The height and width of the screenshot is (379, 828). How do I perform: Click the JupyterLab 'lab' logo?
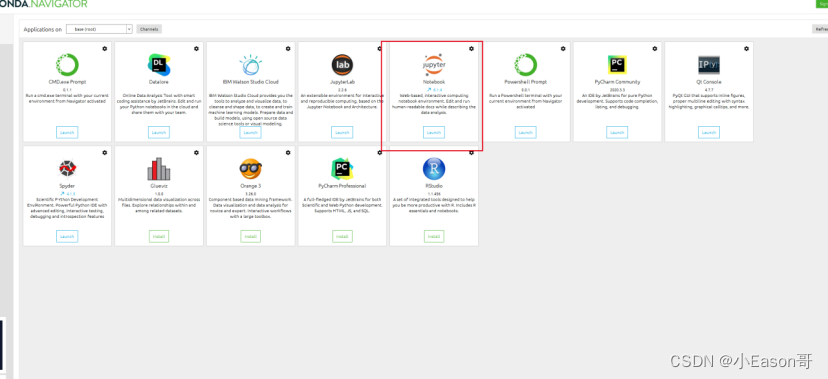[342, 64]
